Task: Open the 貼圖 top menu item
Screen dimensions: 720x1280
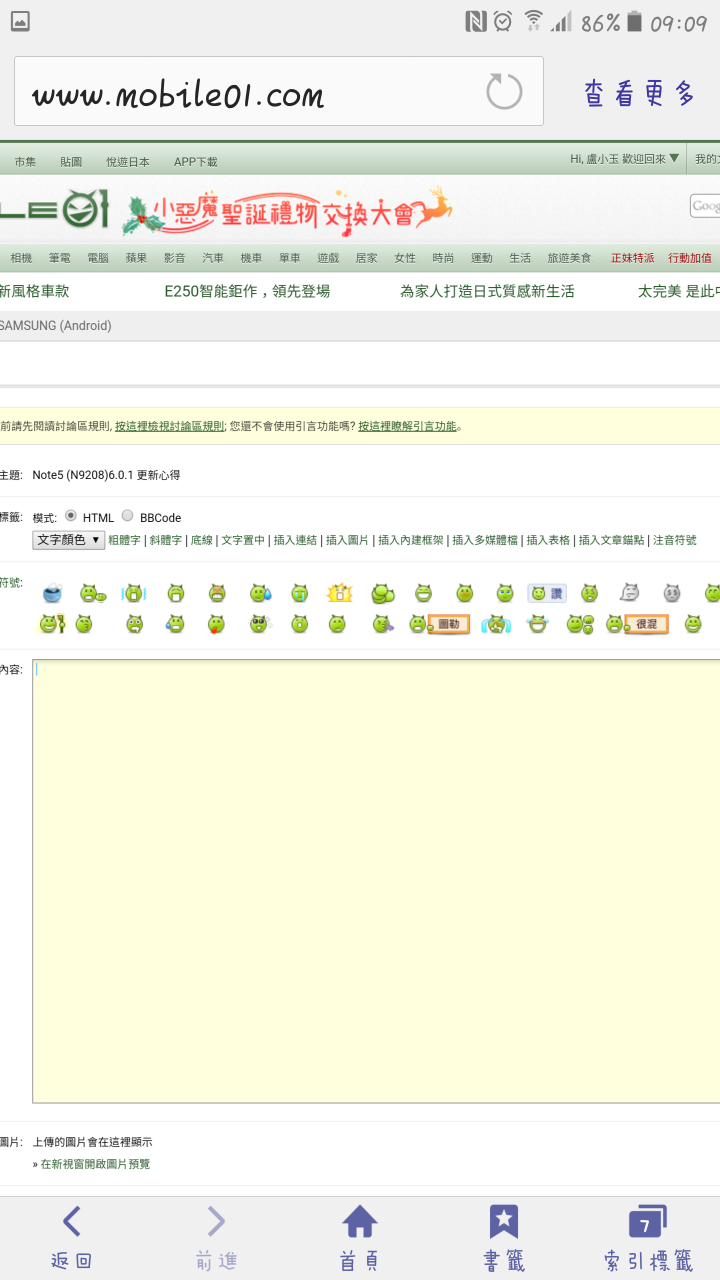Action: [71, 161]
